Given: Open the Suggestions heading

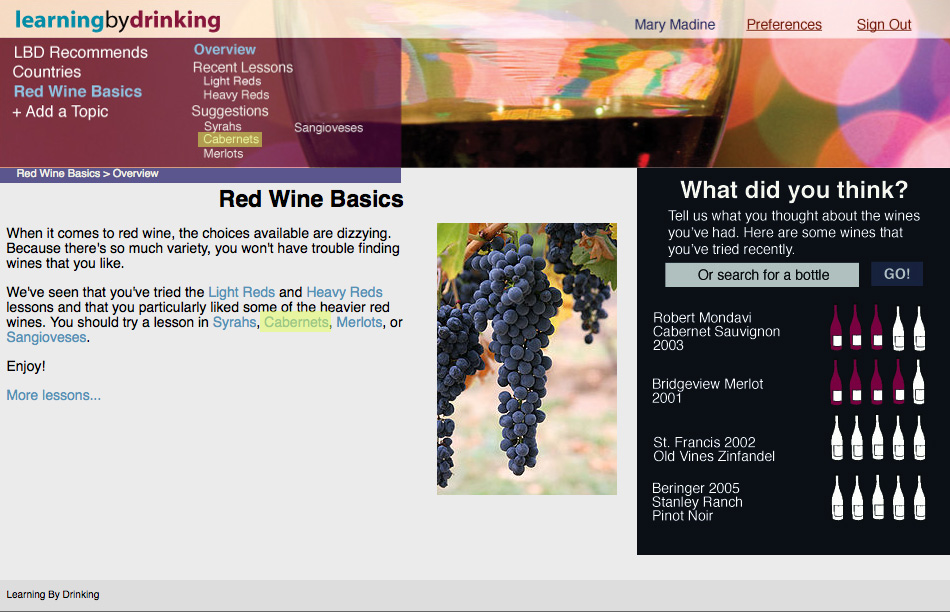Looking at the screenshot, I should (230, 111).
